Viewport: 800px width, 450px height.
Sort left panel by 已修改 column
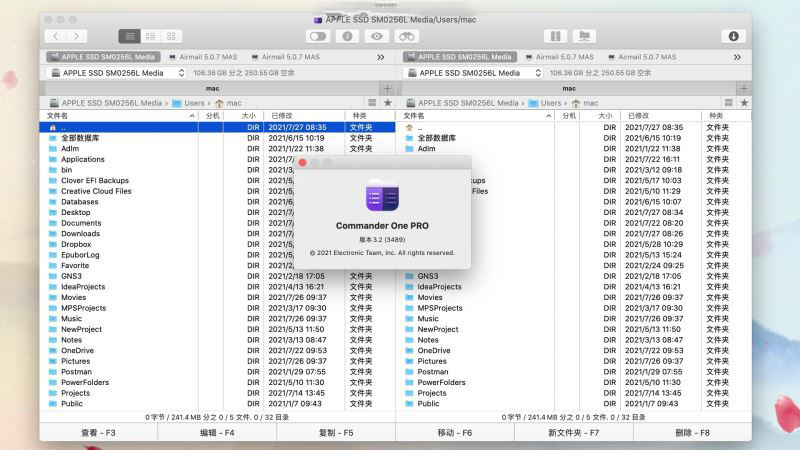pos(304,116)
